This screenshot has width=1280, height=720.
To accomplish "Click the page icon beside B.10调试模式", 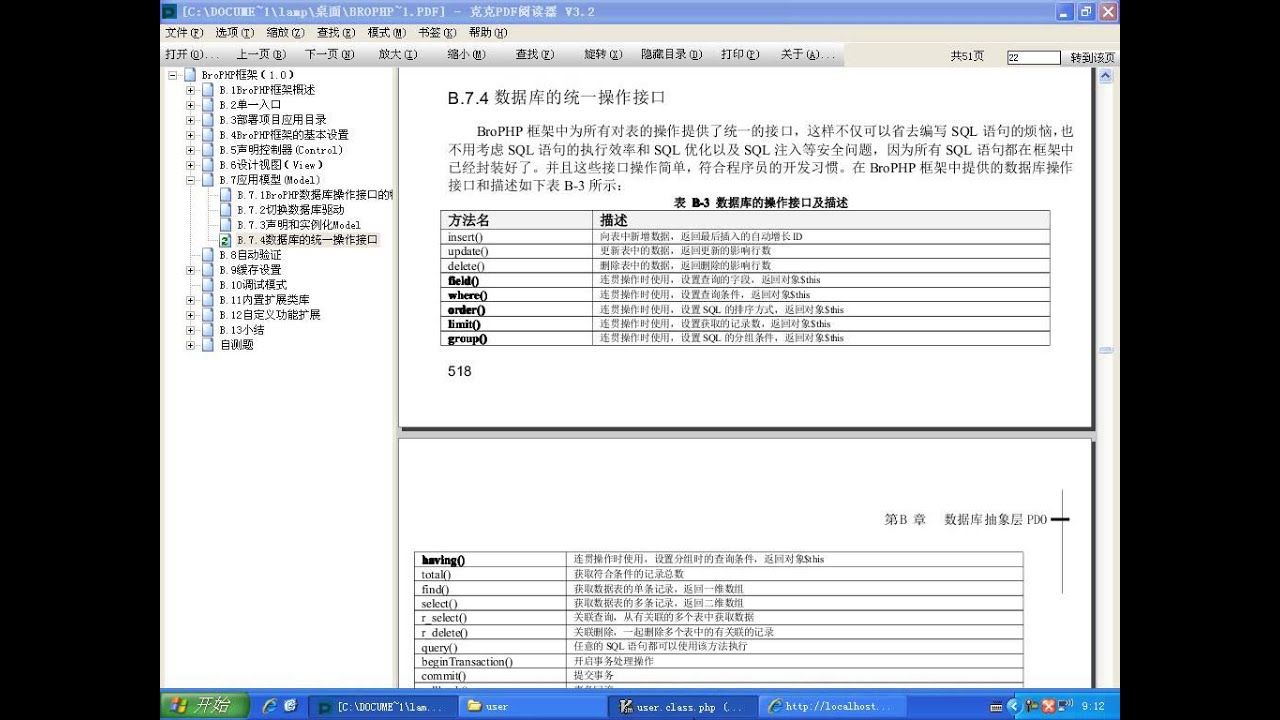I will [x=207, y=285].
